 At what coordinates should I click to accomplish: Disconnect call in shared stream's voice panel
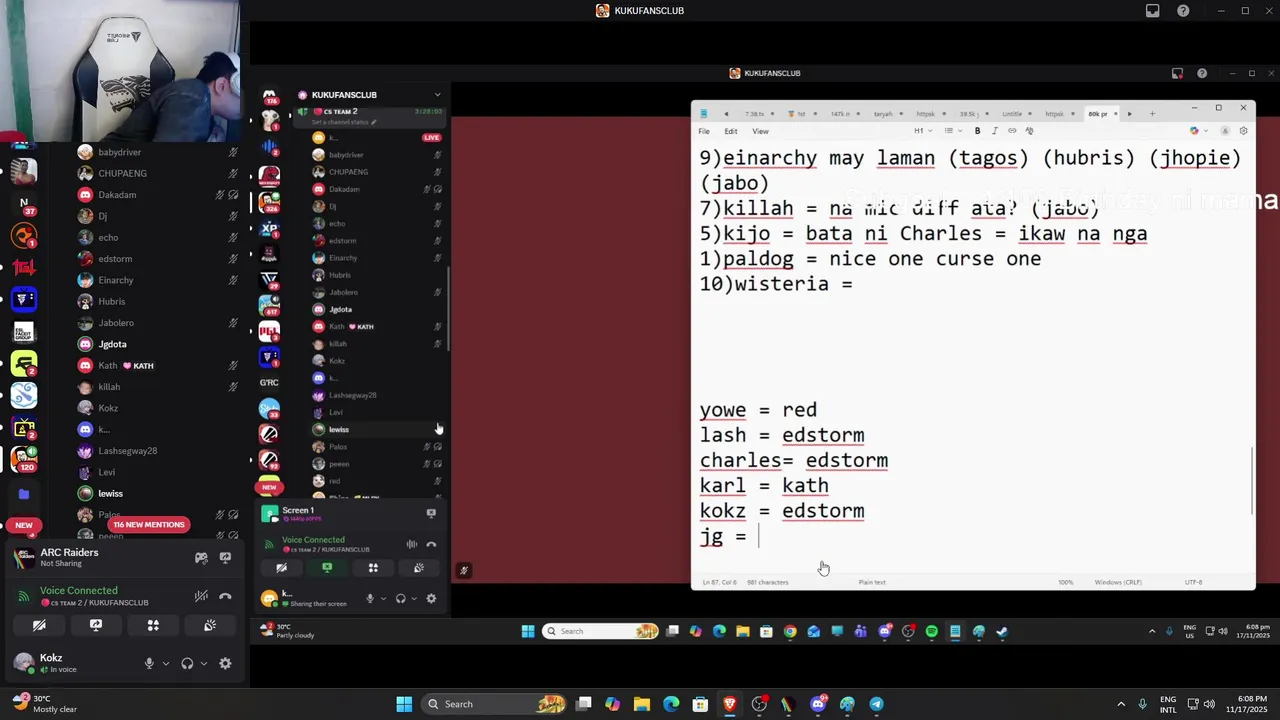coord(431,545)
